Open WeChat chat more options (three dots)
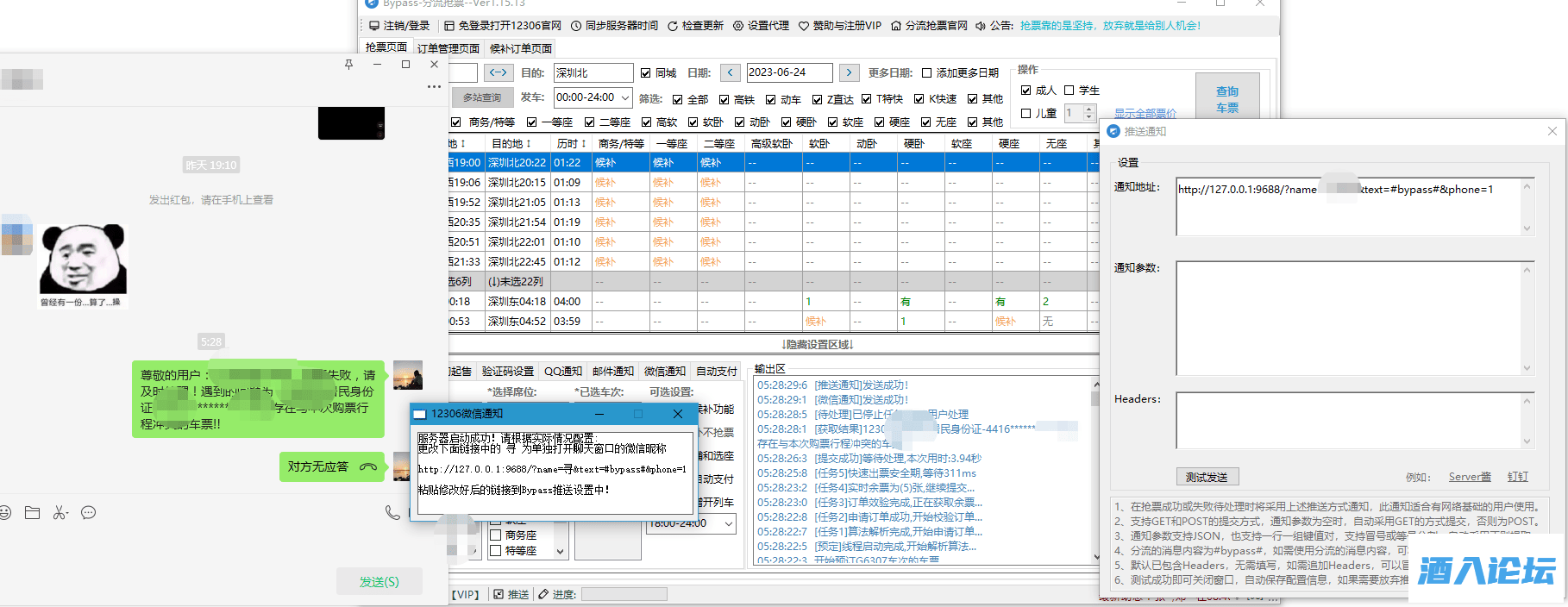The image size is (1568, 607). pos(434,86)
